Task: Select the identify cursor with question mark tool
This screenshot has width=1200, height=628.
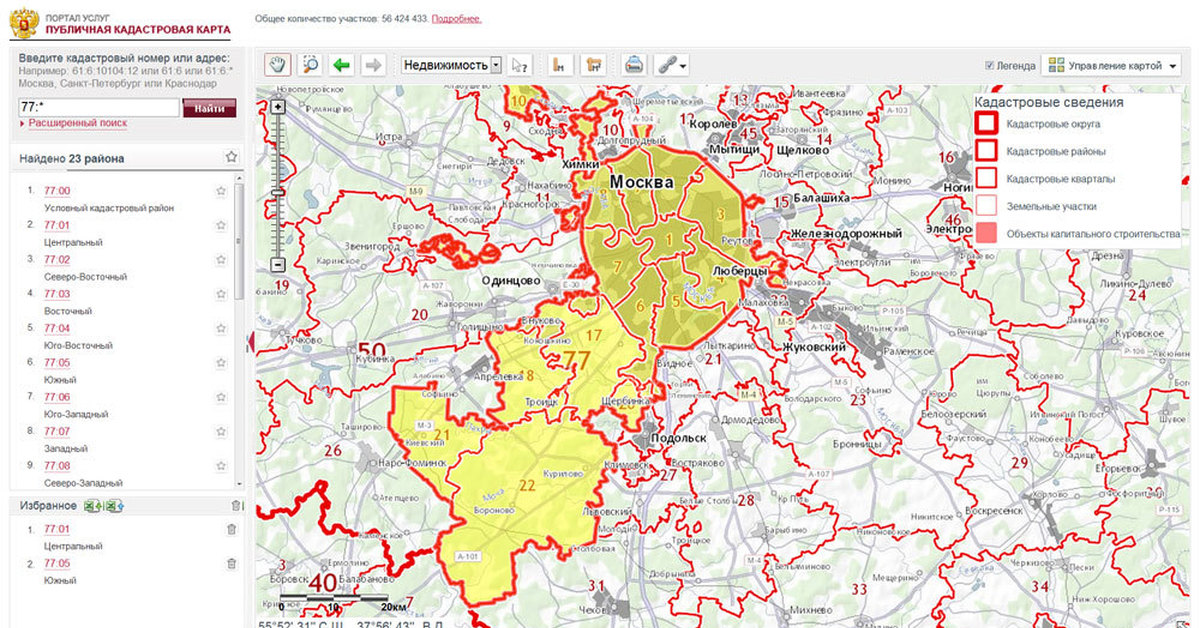Action: tap(519, 65)
